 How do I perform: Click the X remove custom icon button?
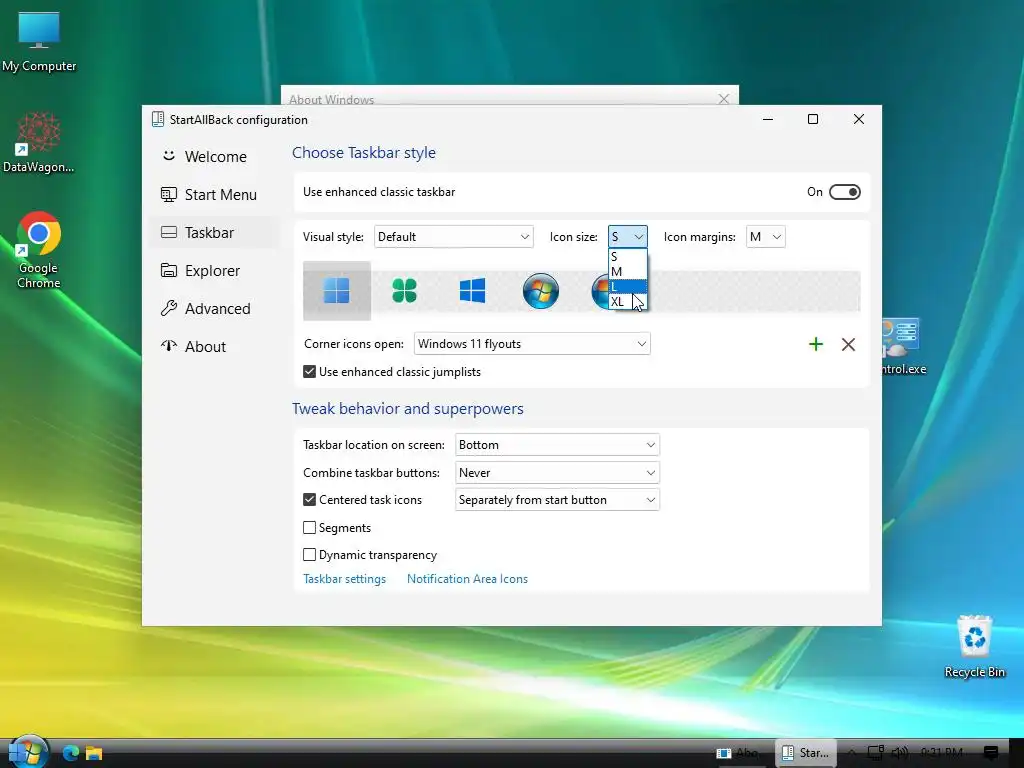tap(848, 344)
